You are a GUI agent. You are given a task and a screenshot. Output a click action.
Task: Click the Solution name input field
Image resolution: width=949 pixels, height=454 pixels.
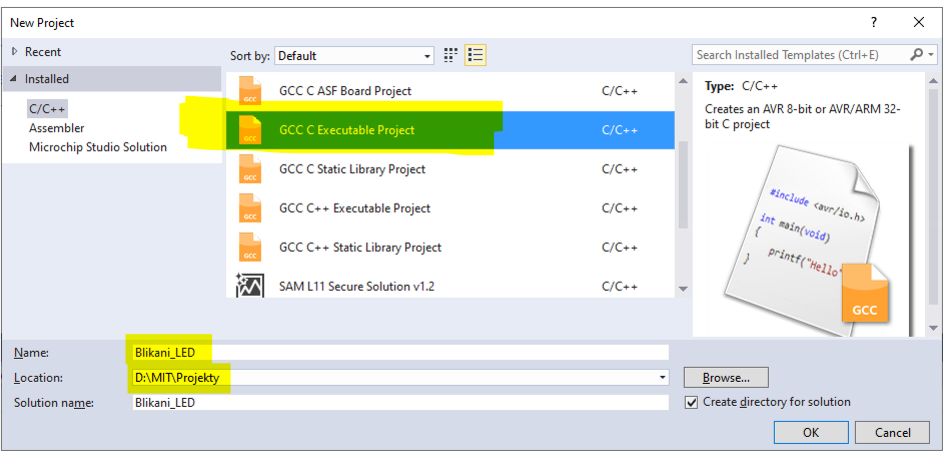tap(401, 403)
